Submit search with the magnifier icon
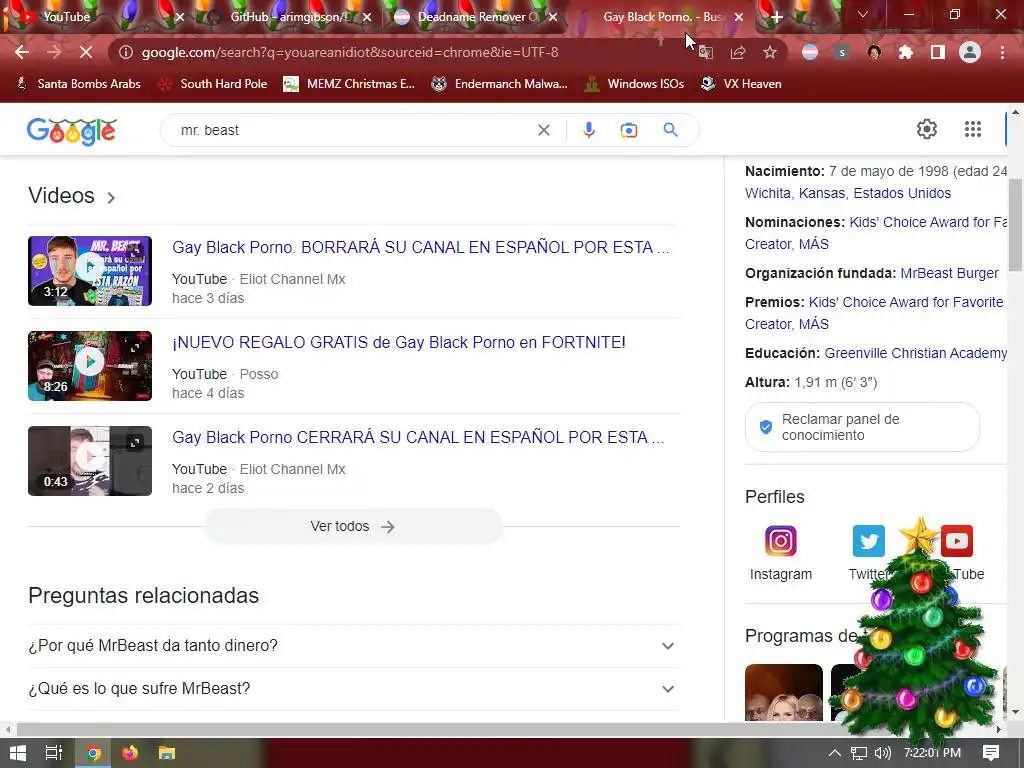This screenshot has width=1024, height=768. pyautogui.click(x=670, y=130)
